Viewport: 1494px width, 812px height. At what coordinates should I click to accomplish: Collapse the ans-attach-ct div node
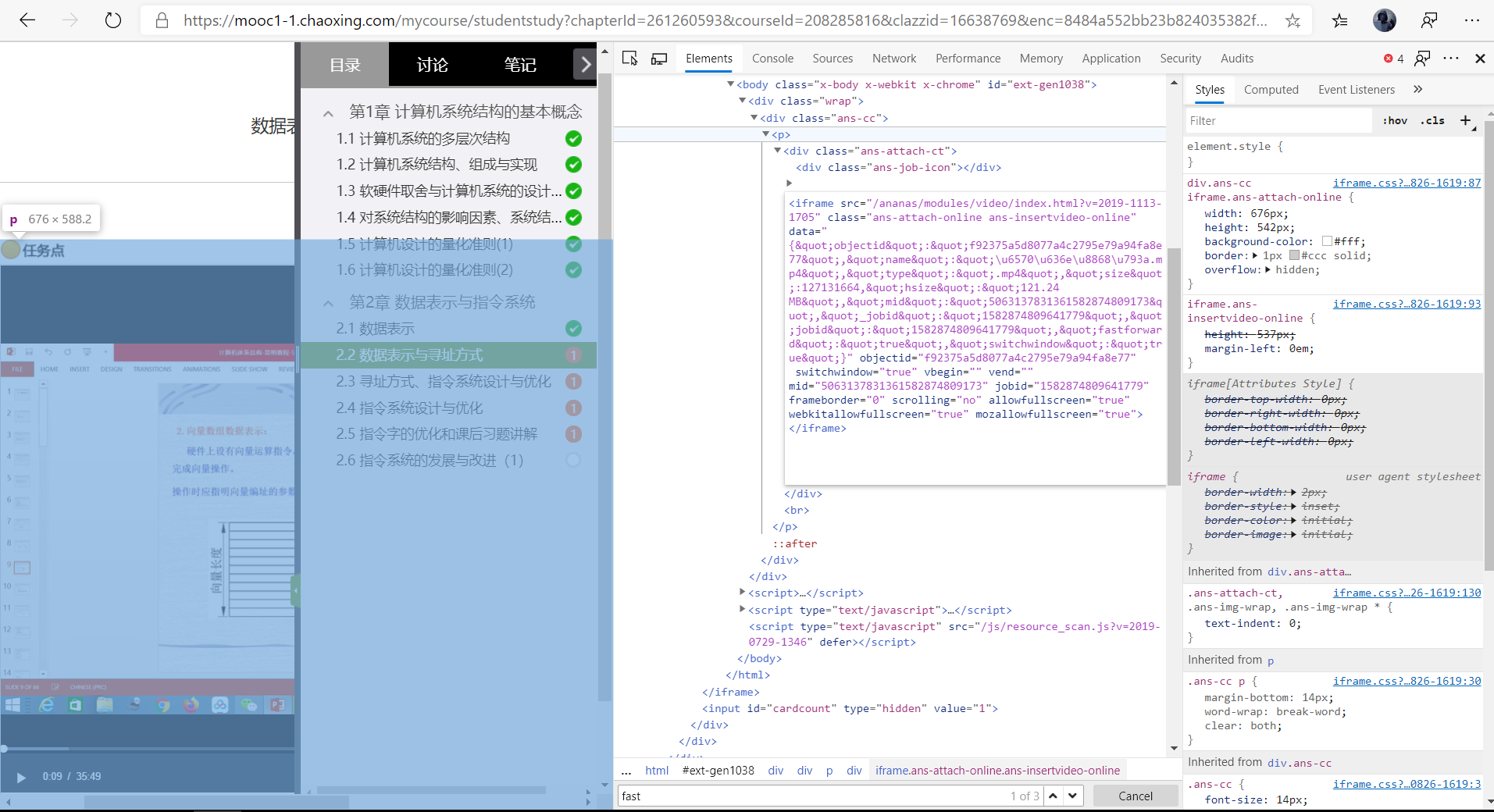click(x=777, y=151)
